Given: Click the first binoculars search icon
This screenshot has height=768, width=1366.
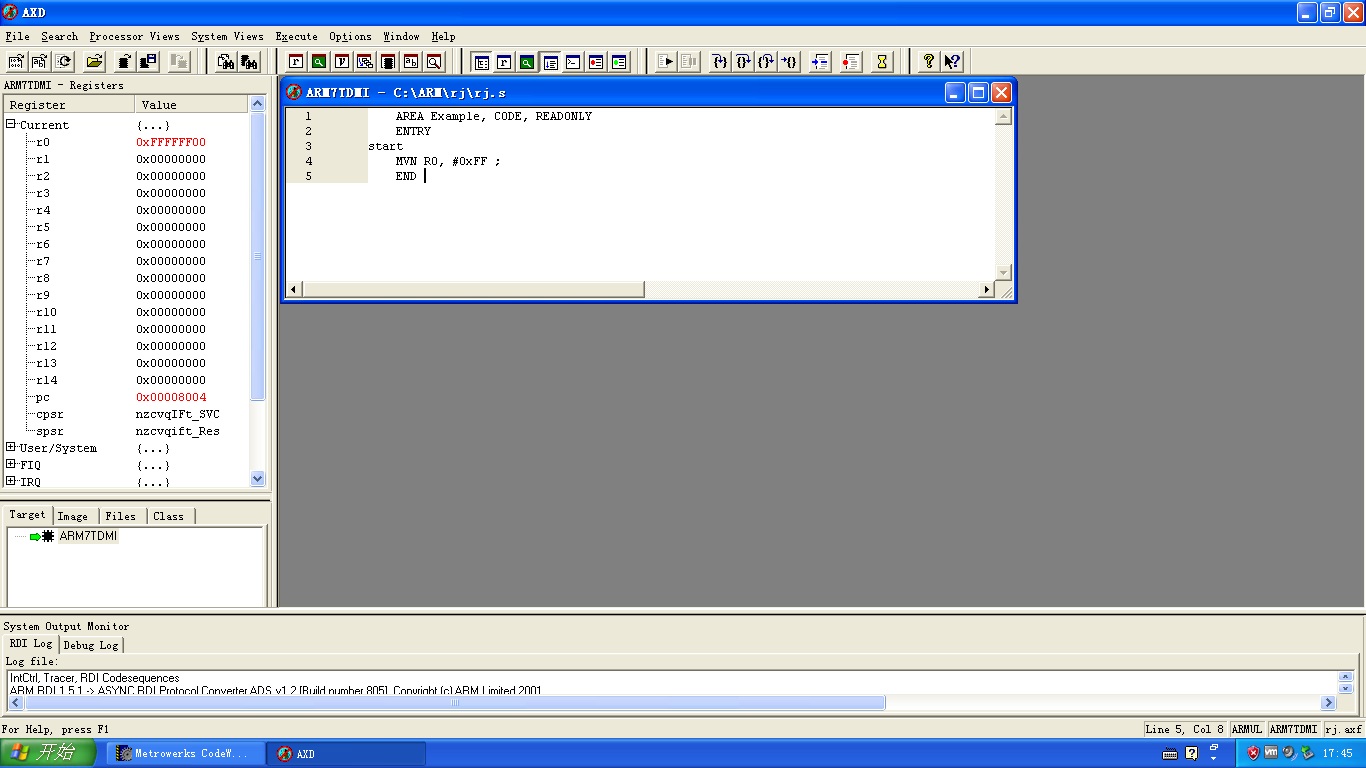Looking at the screenshot, I should (x=226, y=62).
